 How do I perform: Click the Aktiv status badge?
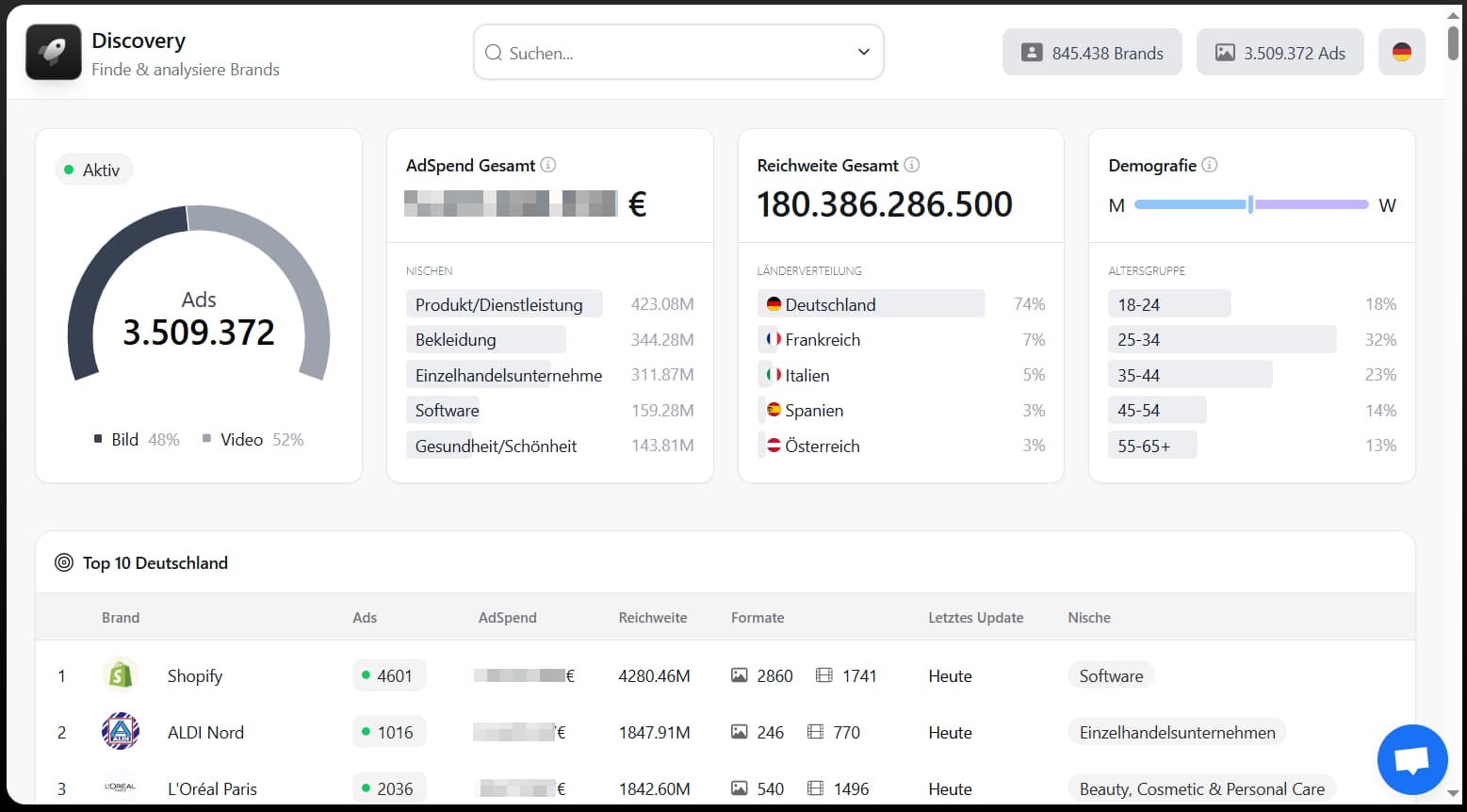(93, 171)
